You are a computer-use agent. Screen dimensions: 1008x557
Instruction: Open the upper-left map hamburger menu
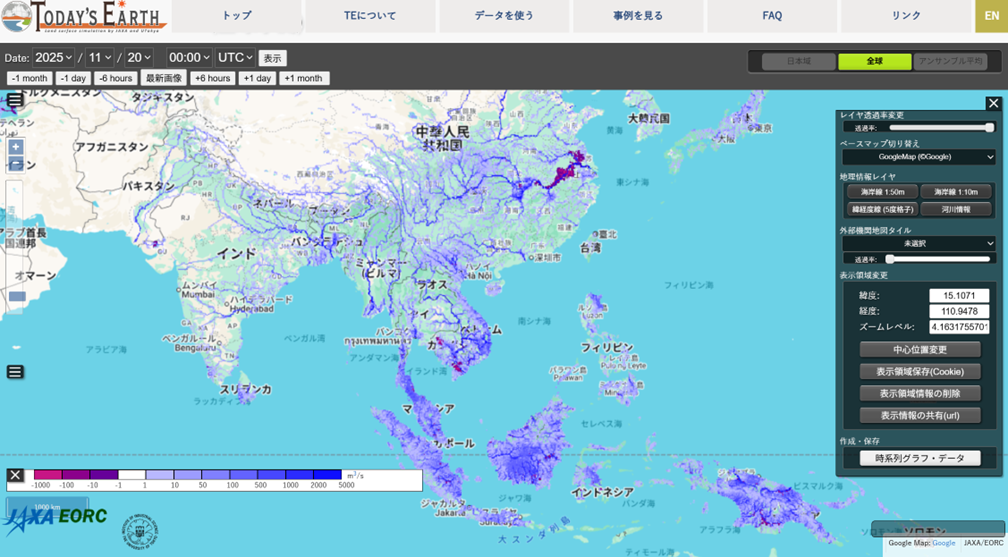15,100
